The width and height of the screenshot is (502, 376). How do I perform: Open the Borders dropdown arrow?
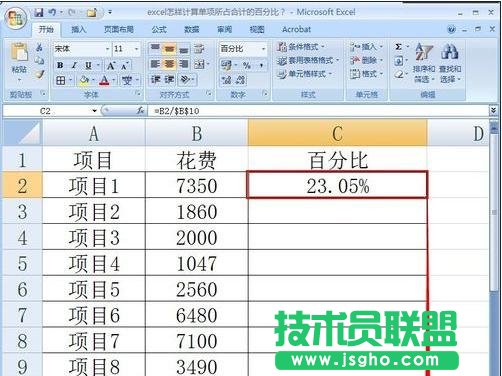(x=70, y=80)
